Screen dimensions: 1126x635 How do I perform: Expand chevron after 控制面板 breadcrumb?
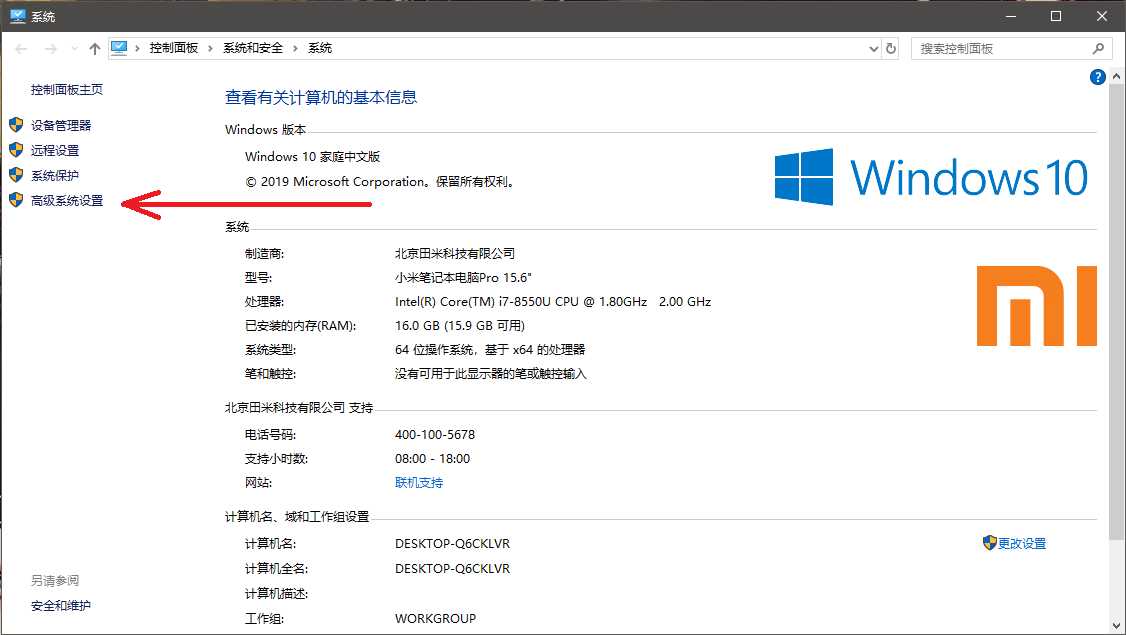click(210, 48)
